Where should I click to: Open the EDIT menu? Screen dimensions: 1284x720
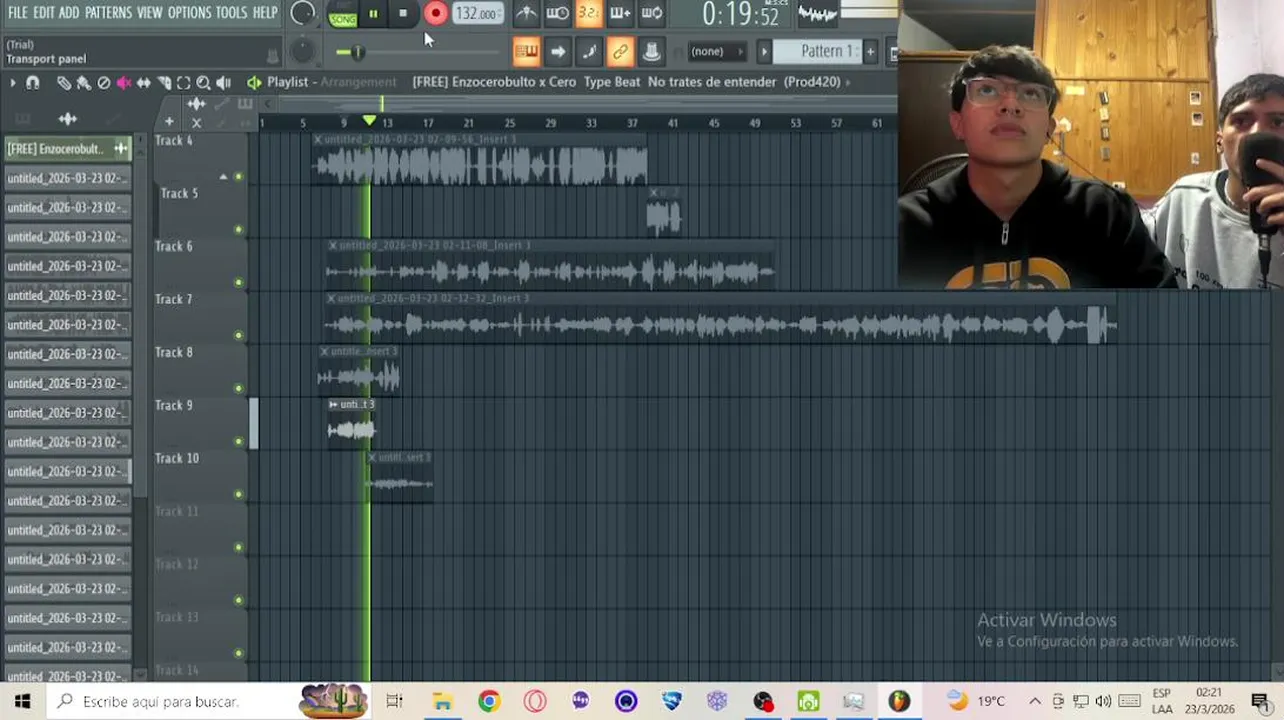point(43,12)
